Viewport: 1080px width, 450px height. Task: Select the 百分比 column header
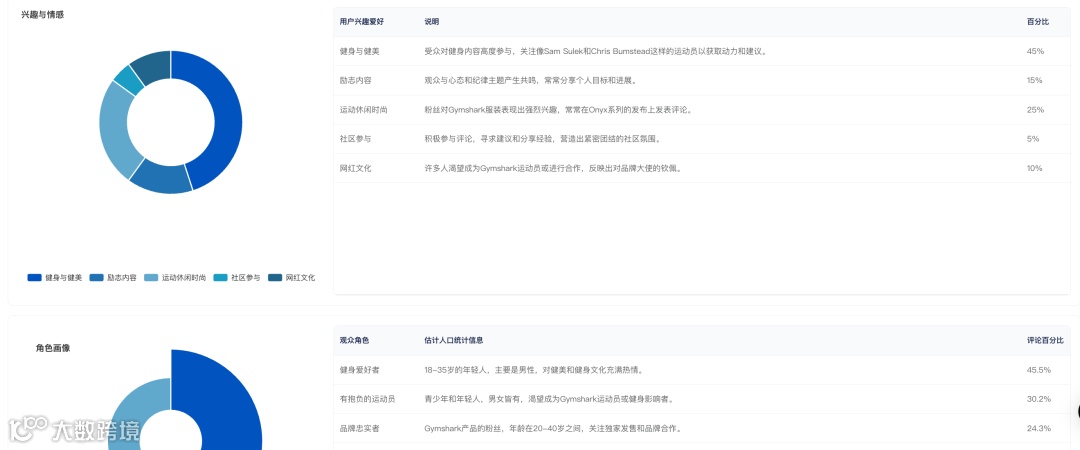(1038, 22)
